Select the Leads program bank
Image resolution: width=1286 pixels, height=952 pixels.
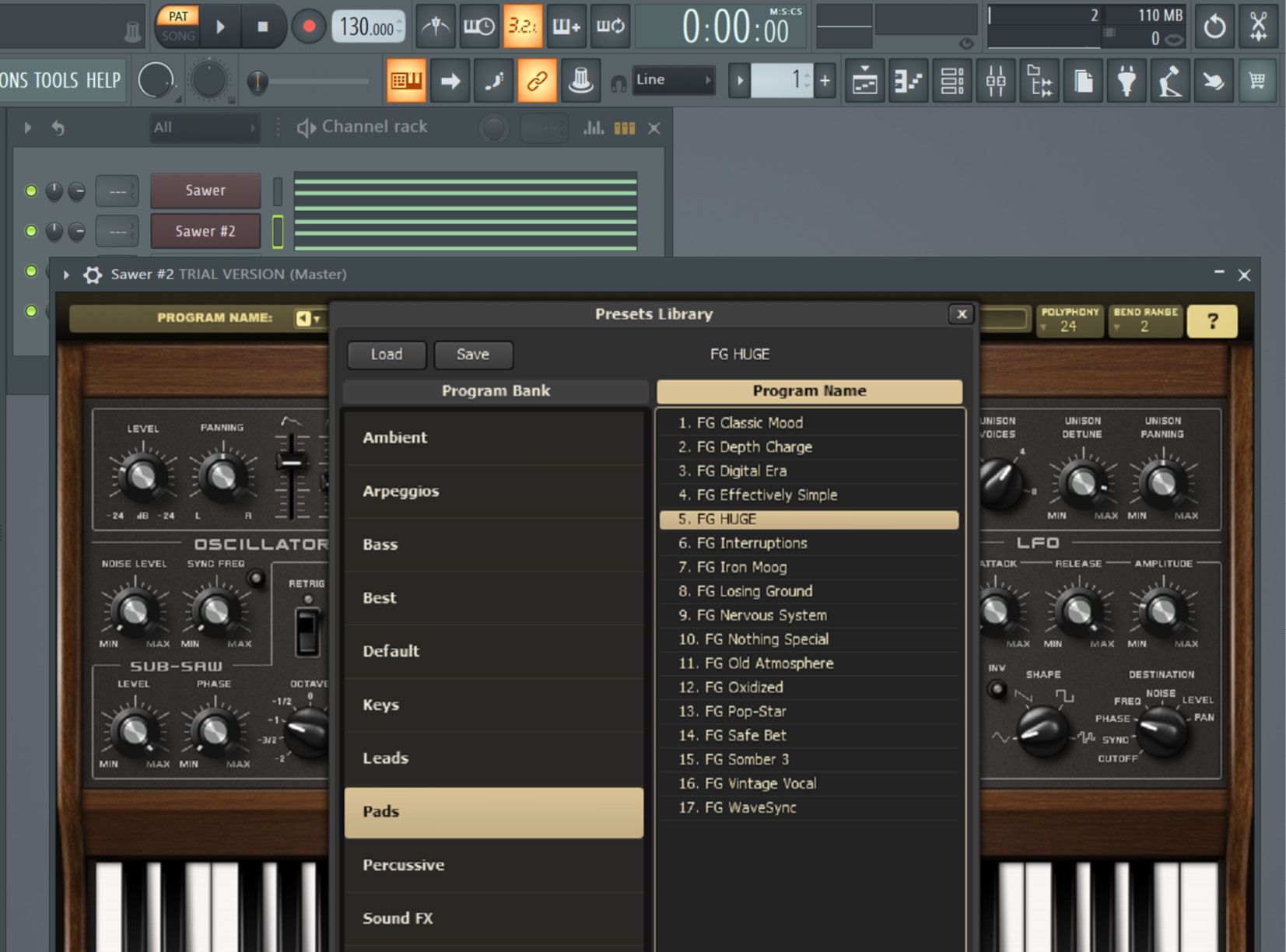[494, 758]
